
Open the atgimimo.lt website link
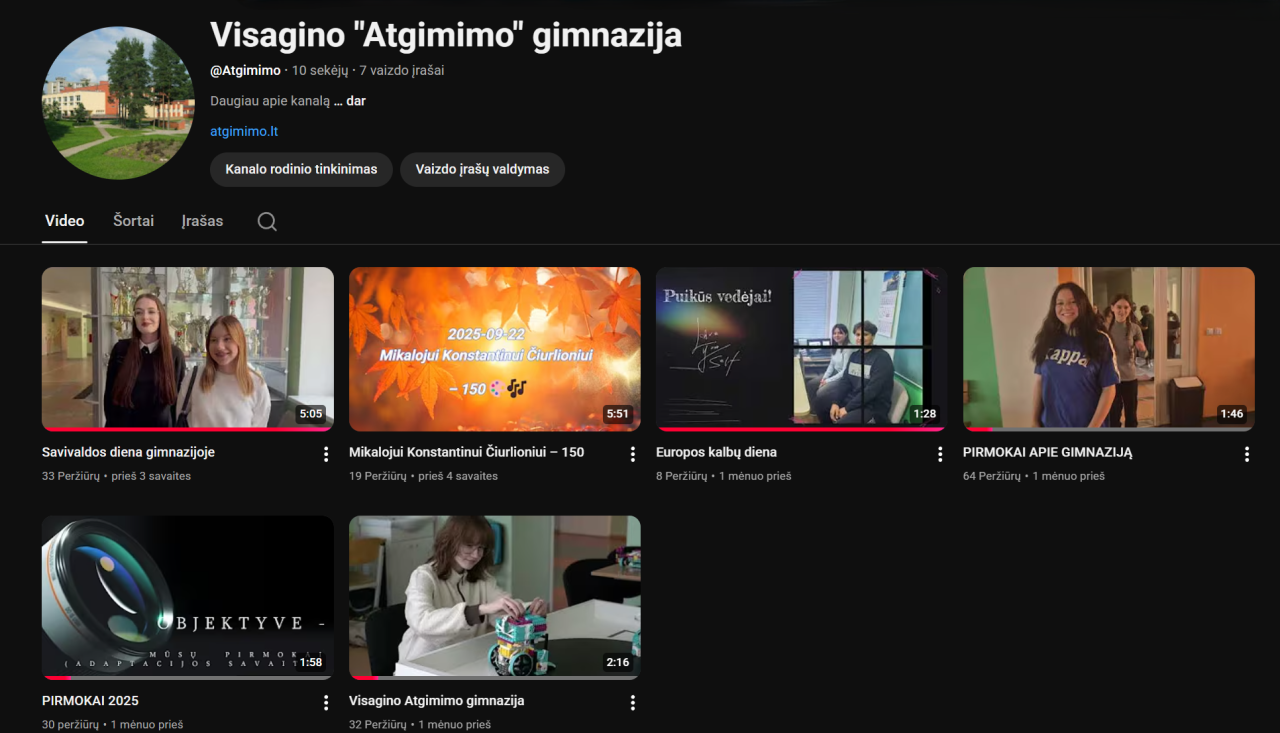point(244,131)
